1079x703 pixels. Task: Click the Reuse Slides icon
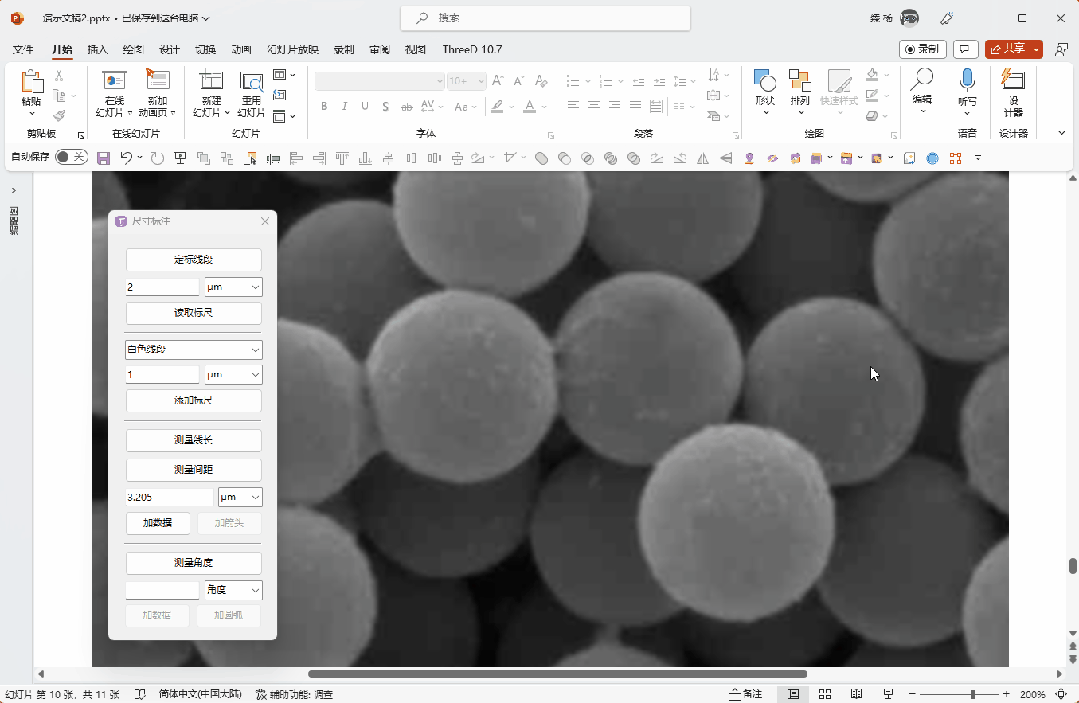[251, 82]
